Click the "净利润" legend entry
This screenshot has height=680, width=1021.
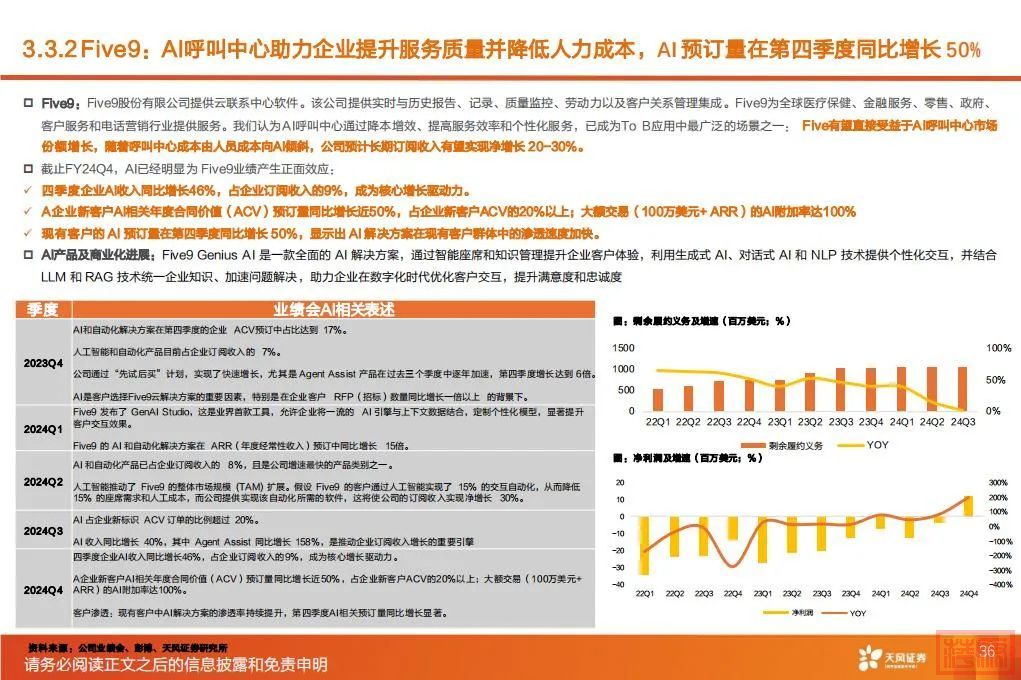click(x=789, y=613)
